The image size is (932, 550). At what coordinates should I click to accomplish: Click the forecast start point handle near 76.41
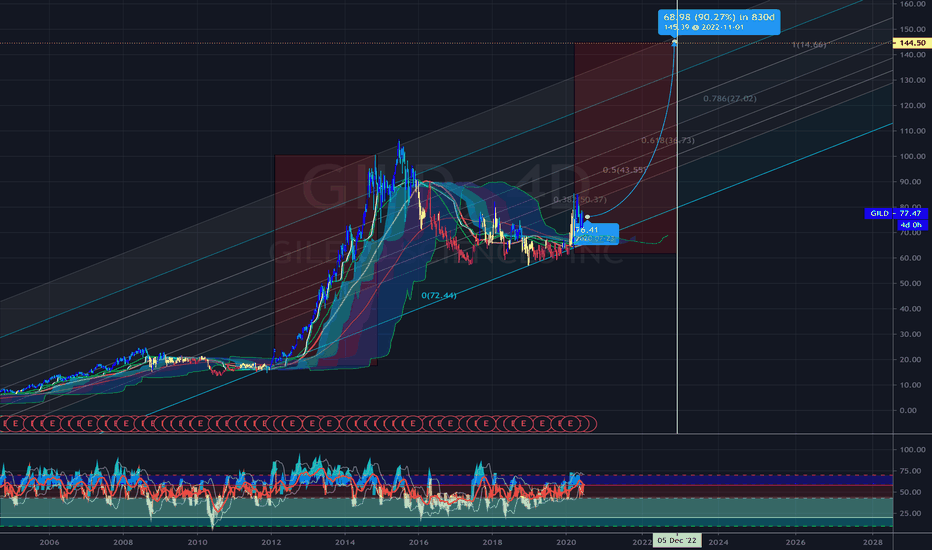(x=587, y=217)
